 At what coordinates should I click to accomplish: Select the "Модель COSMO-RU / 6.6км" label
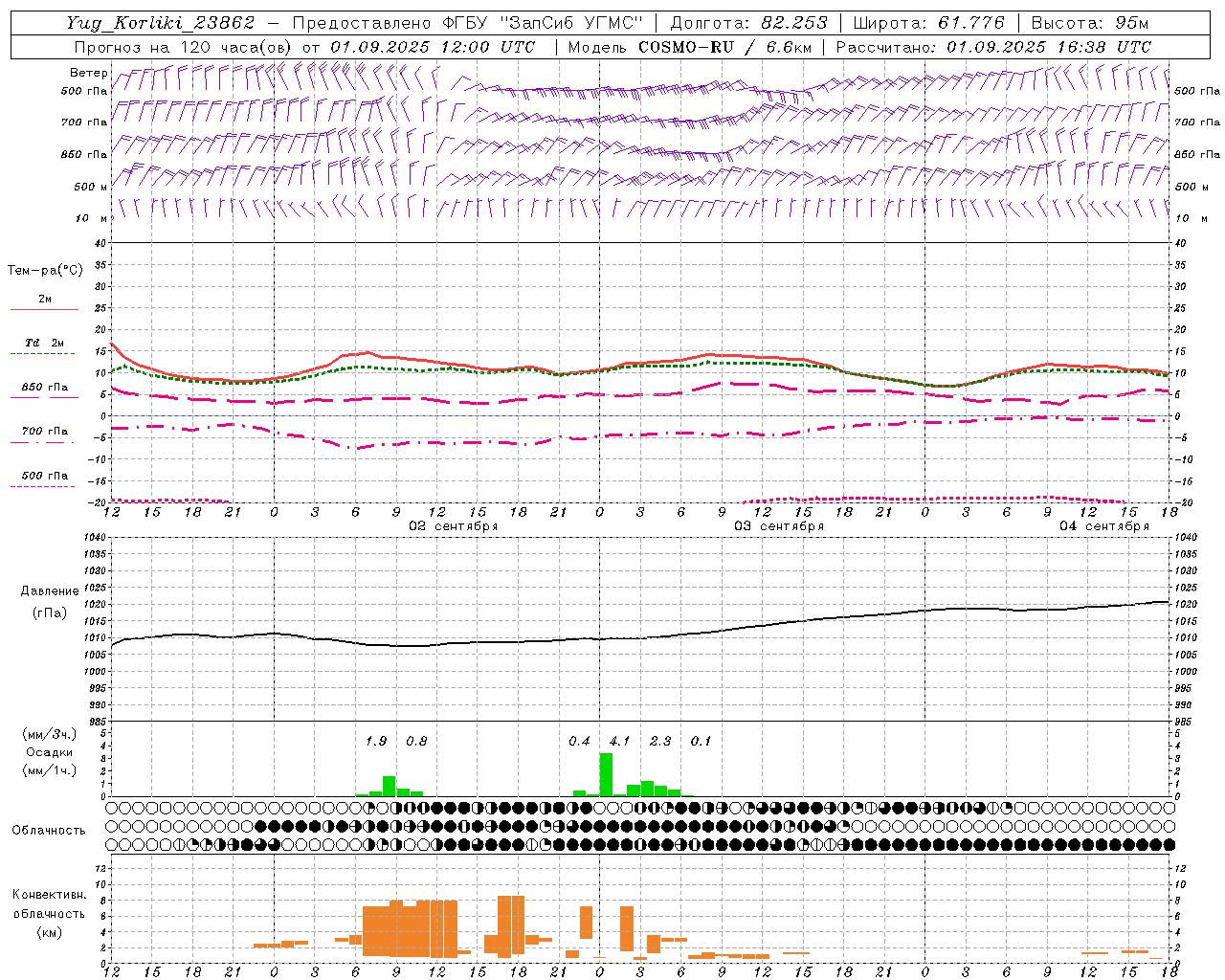(689, 47)
